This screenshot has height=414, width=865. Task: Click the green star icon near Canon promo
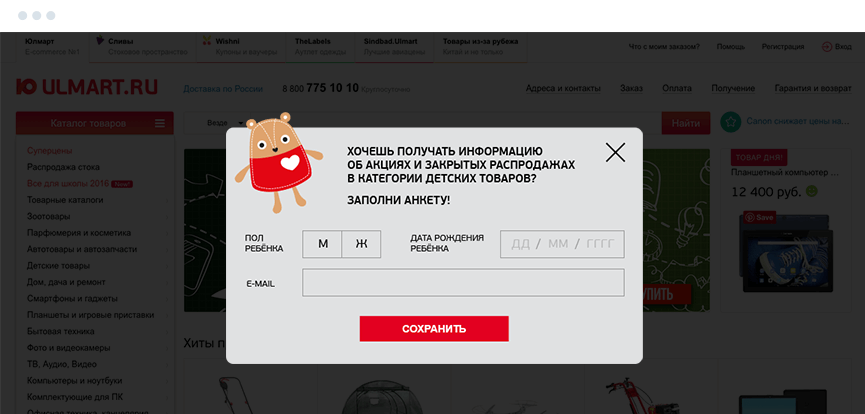point(730,122)
